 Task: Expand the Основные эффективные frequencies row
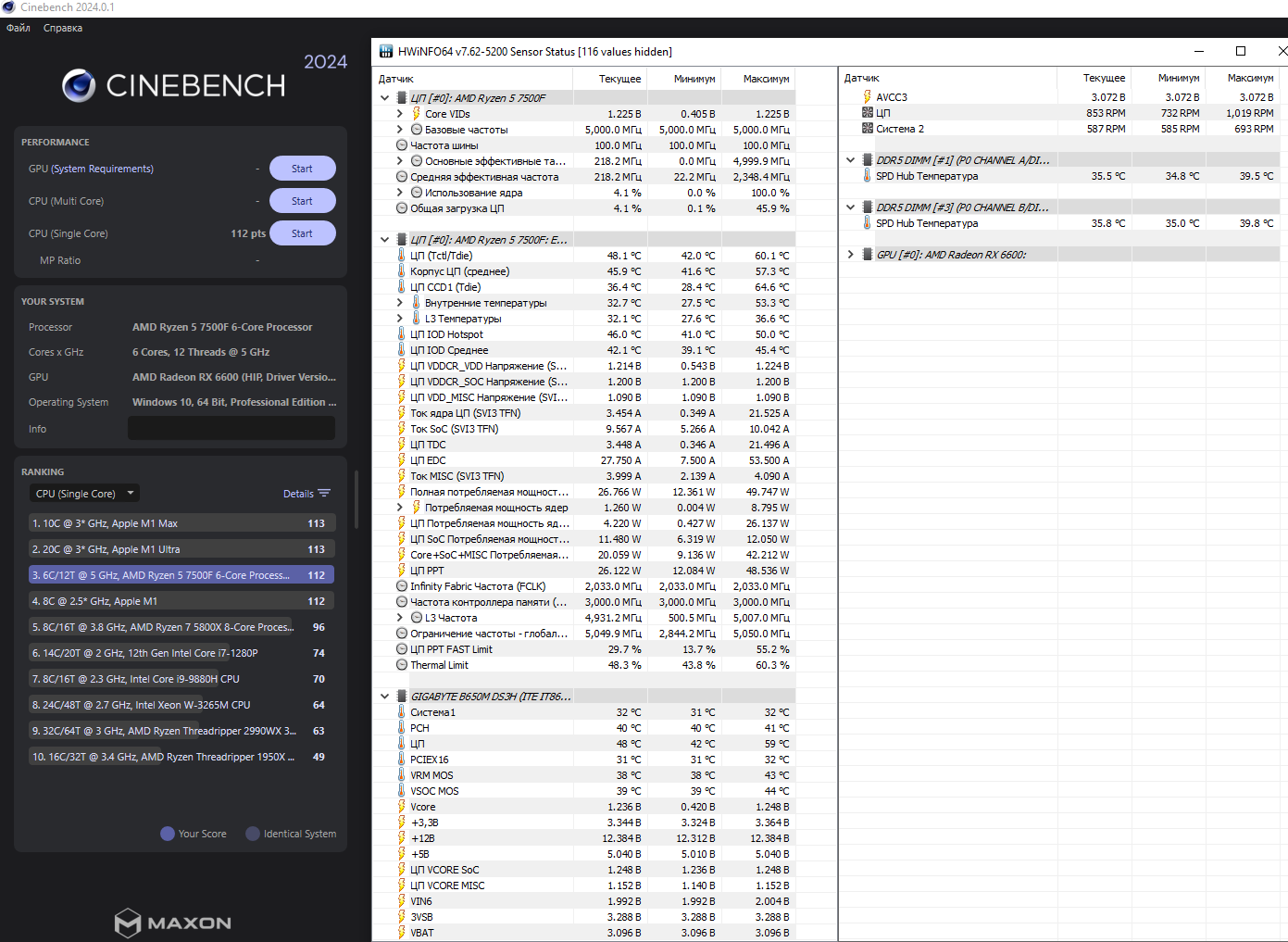[400, 161]
